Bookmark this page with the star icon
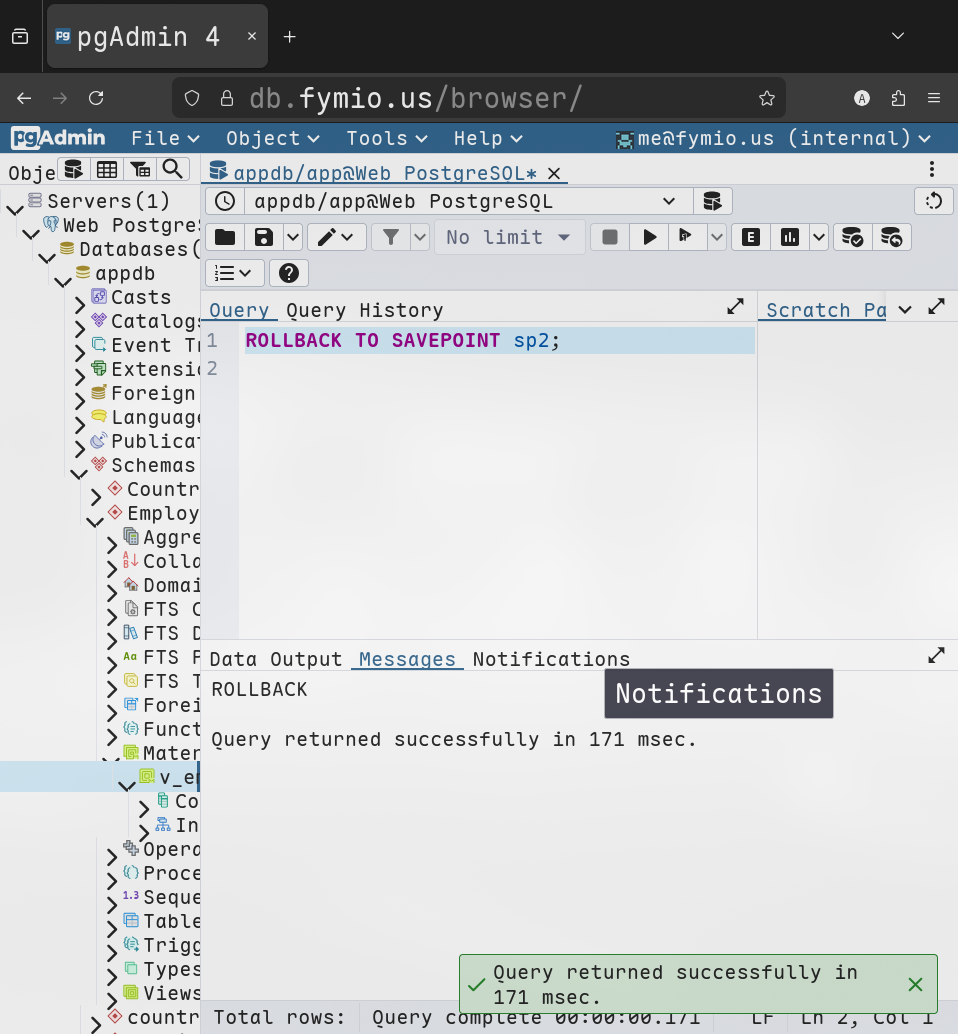The width and height of the screenshot is (958, 1034). (x=767, y=98)
